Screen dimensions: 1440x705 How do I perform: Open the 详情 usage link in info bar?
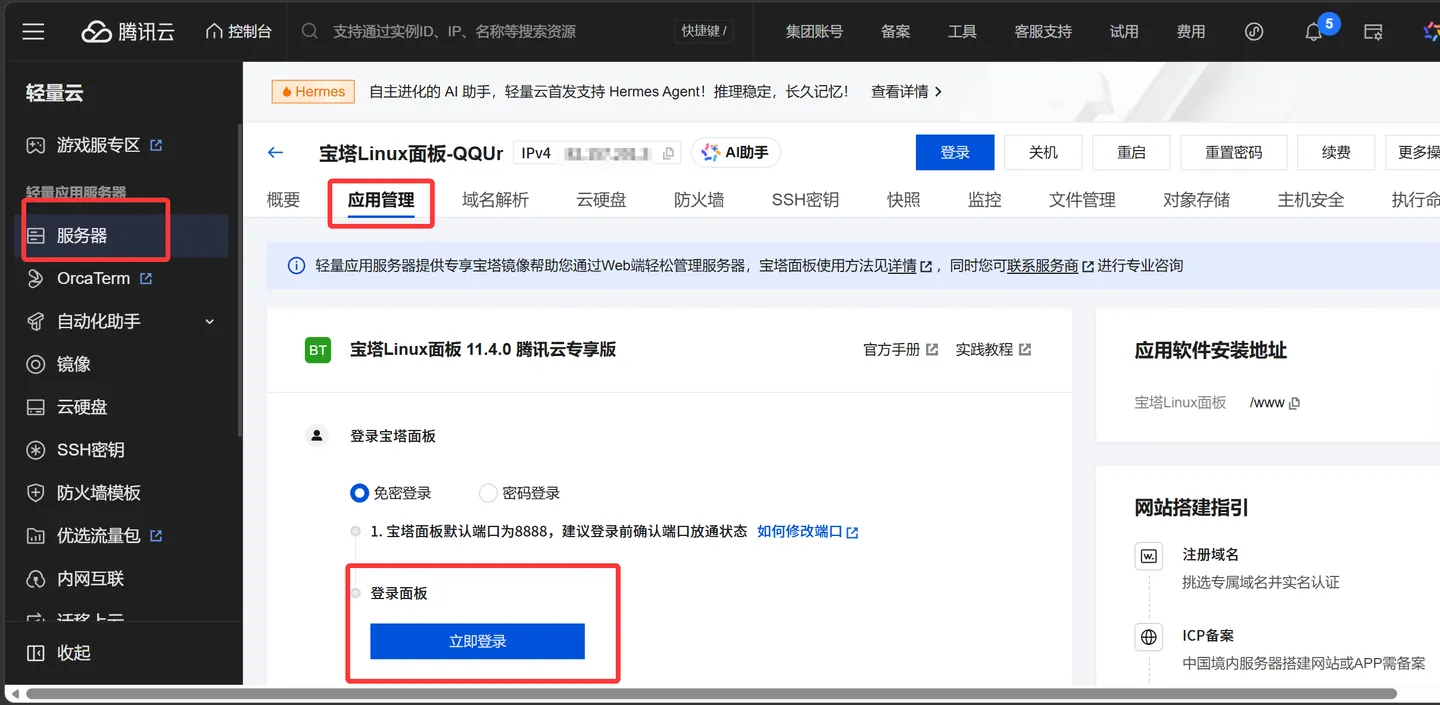tap(902, 266)
